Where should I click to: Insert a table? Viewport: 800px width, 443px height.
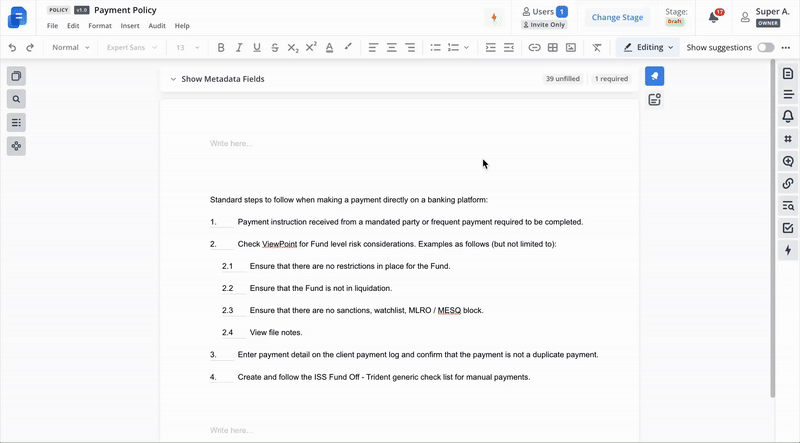(553, 47)
